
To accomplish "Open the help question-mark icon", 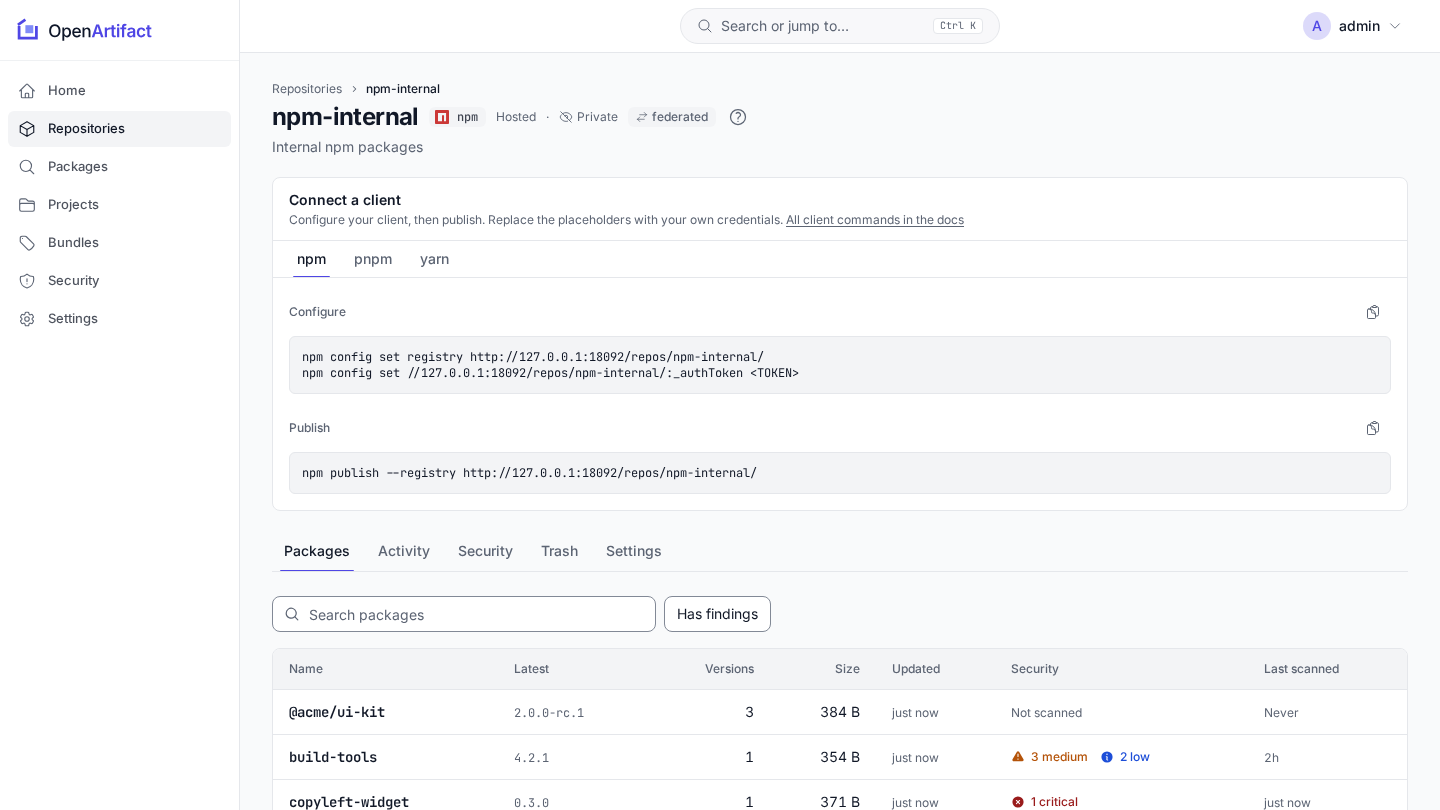I will tap(738, 117).
